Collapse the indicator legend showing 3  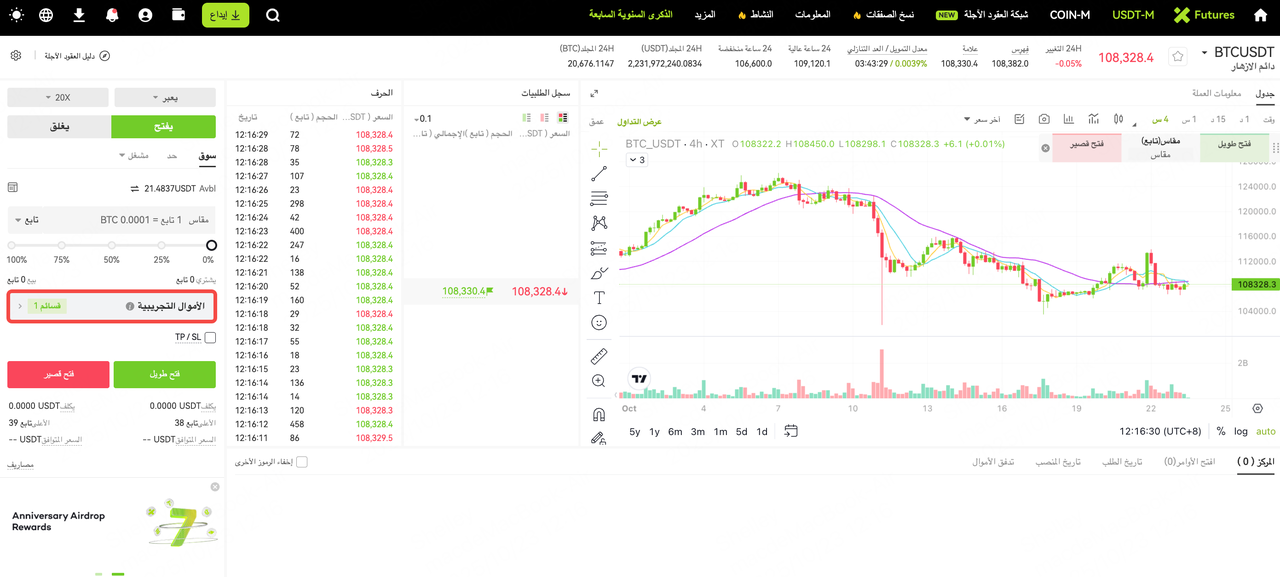click(x=636, y=160)
